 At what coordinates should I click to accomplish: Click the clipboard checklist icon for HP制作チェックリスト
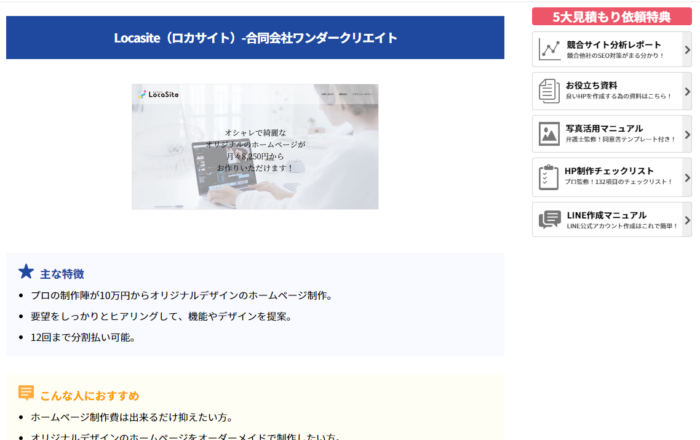click(x=549, y=176)
